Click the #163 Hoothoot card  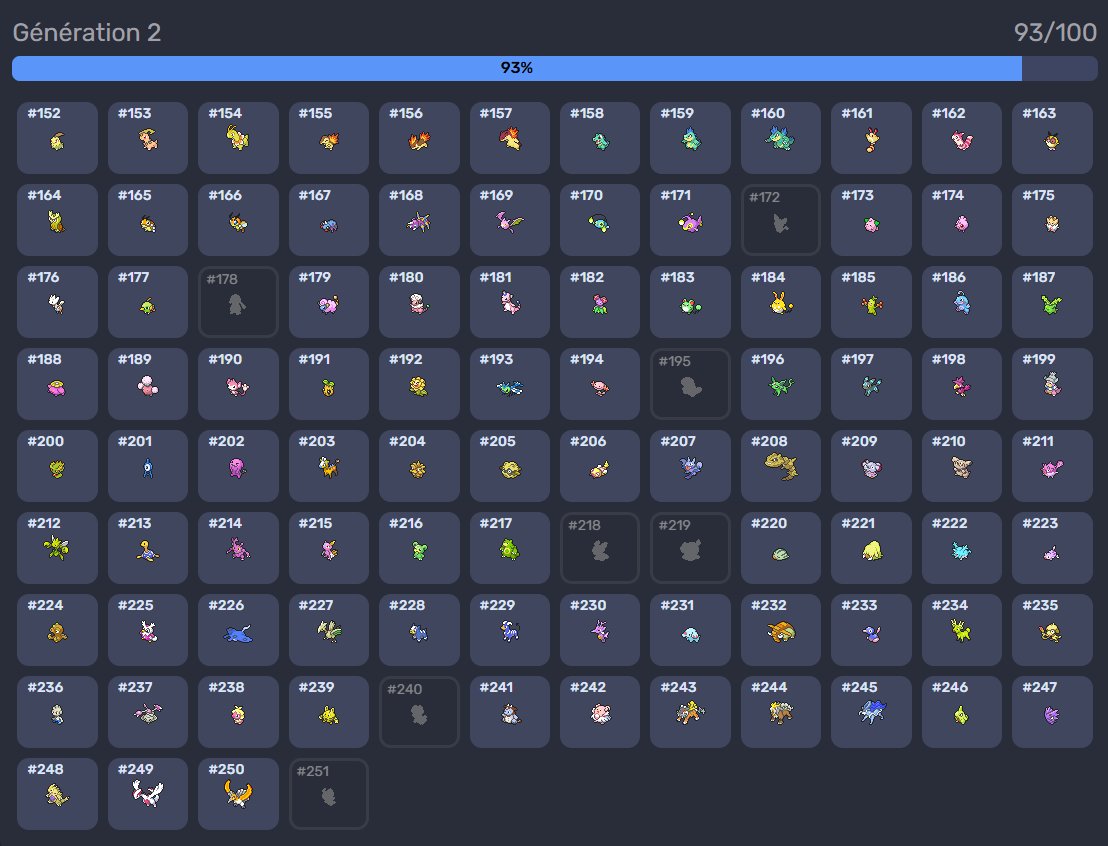(x=1052, y=138)
